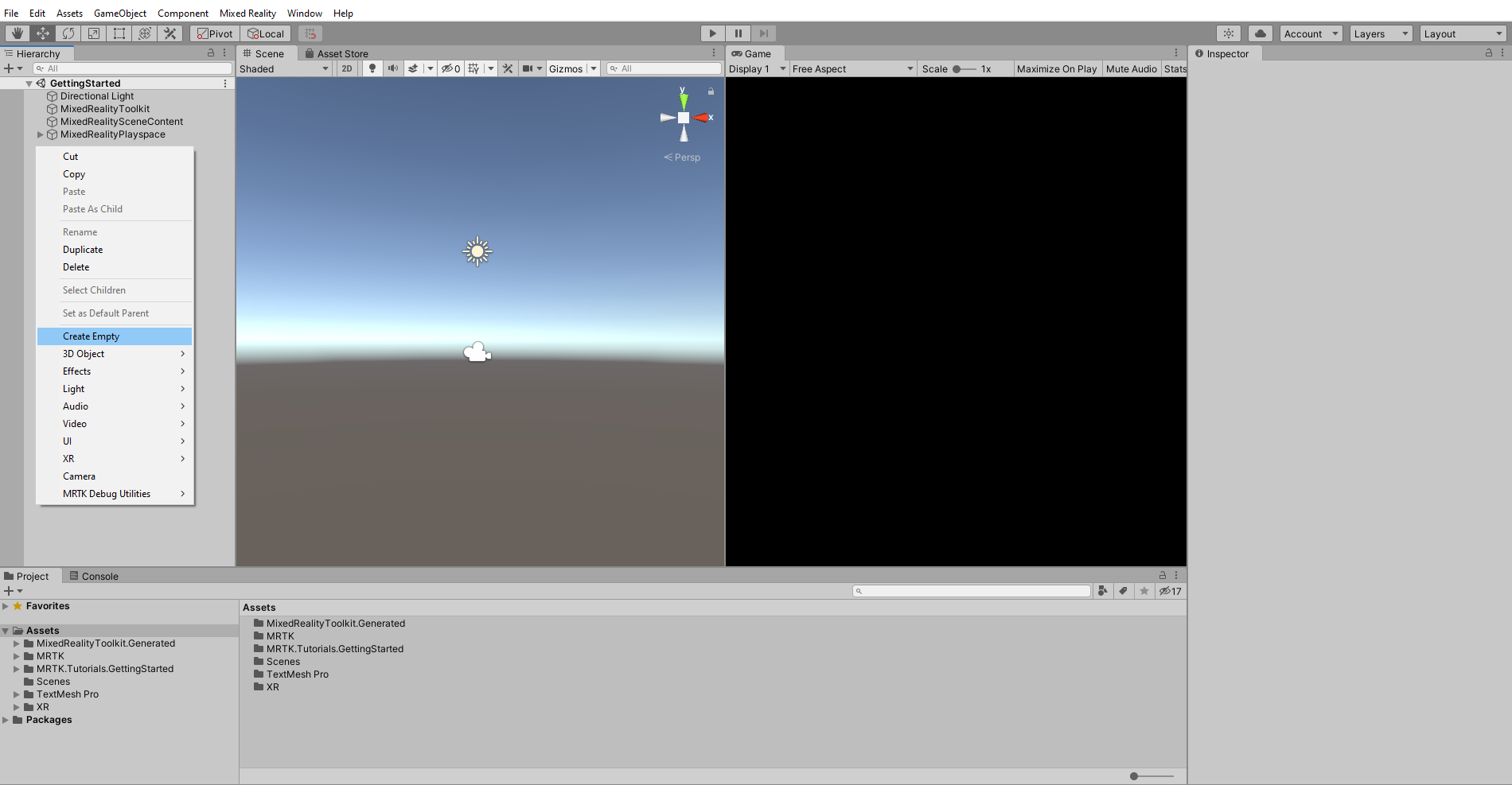This screenshot has width=1512, height=785.
Task: Open scene component tools wrench icon
Action: pyautogui.click(x=508, y=68)
